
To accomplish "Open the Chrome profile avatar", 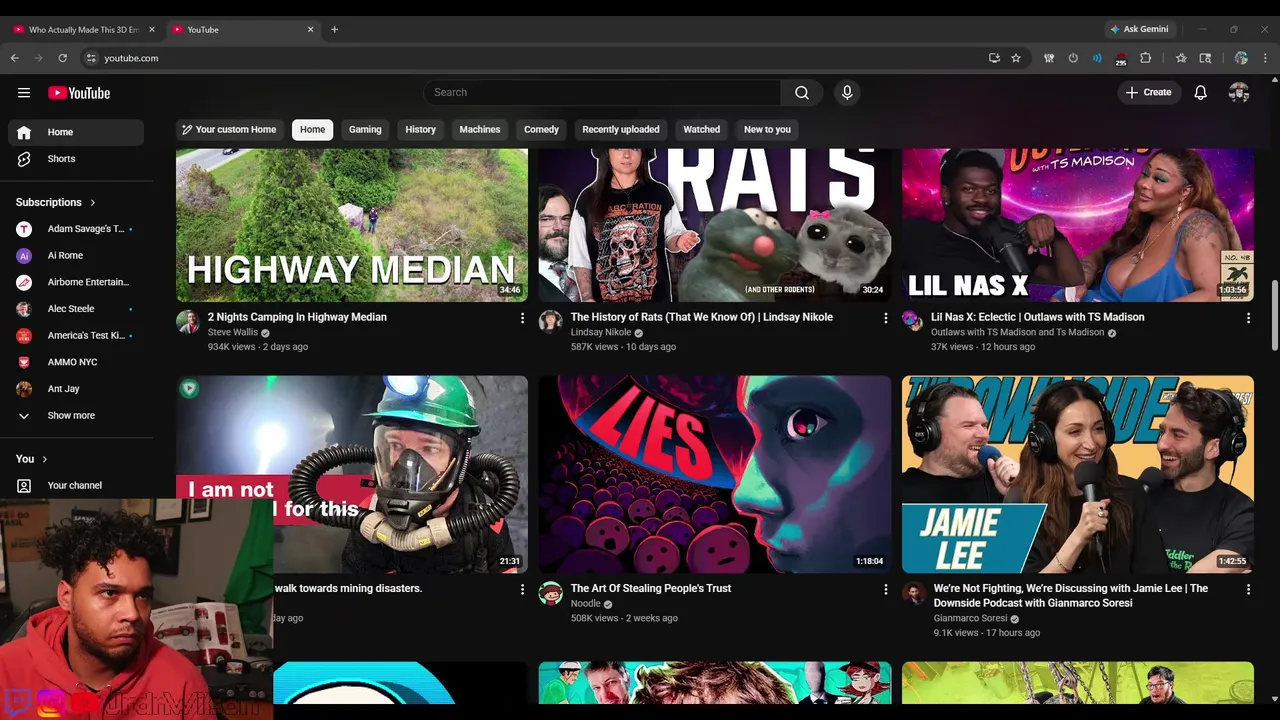I will click(1241, 58).
